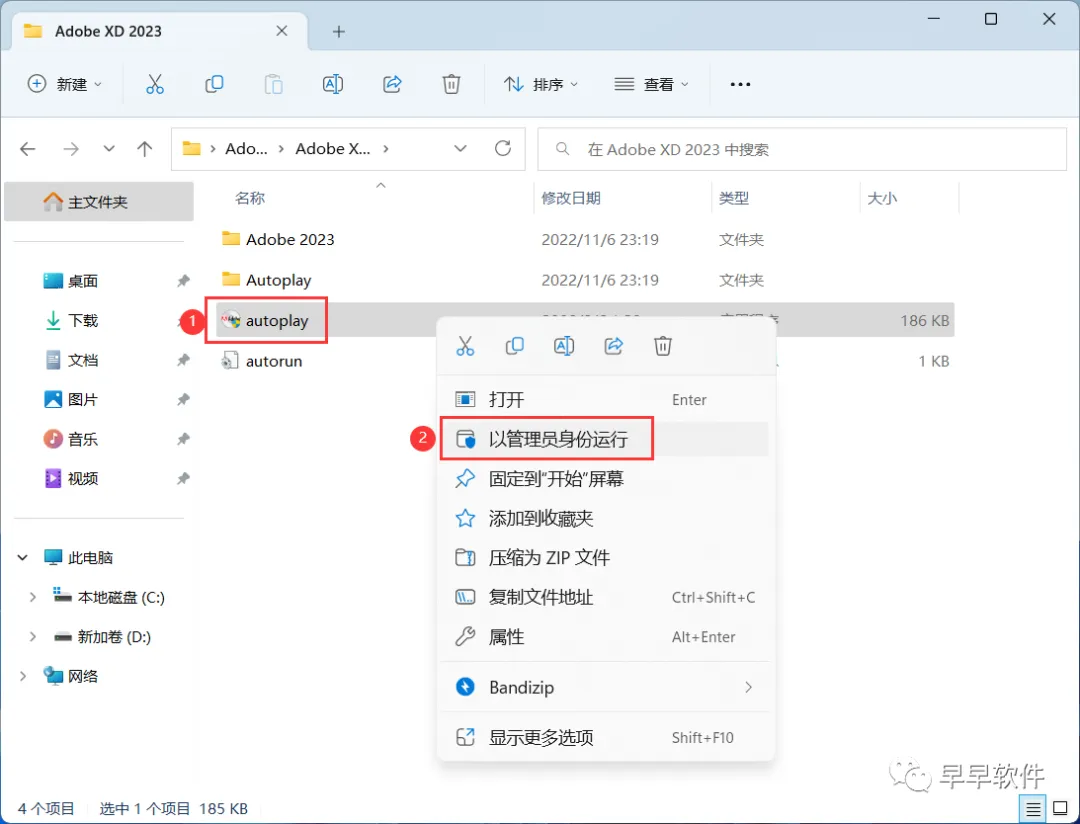This screenshot has height=824, width=1080.
Task: Switch to details view in status bar
Action: pos(1033,809)
